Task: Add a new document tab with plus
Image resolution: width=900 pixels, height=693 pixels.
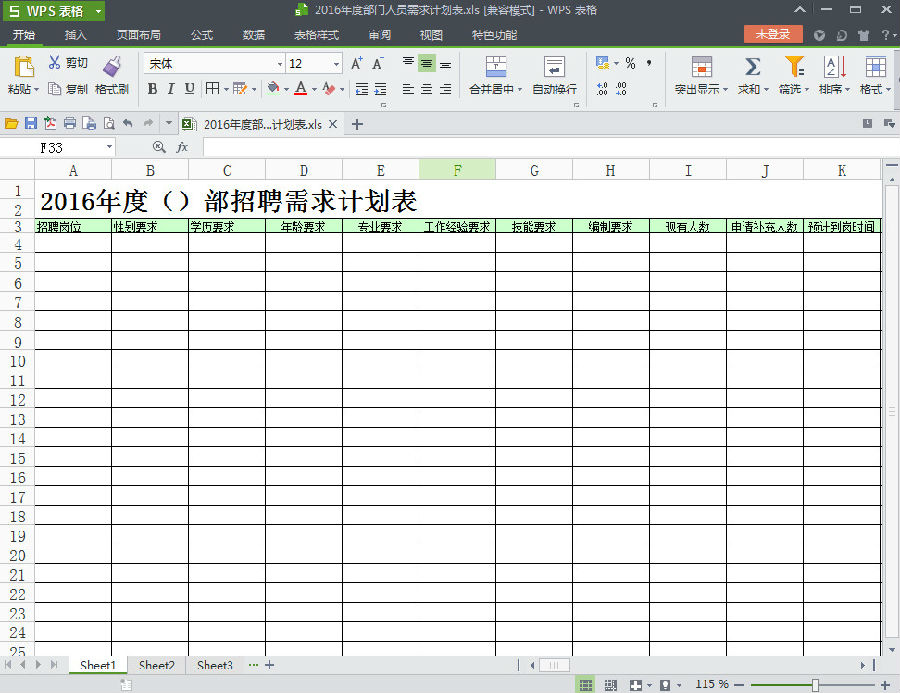Action: pos(357,124)
